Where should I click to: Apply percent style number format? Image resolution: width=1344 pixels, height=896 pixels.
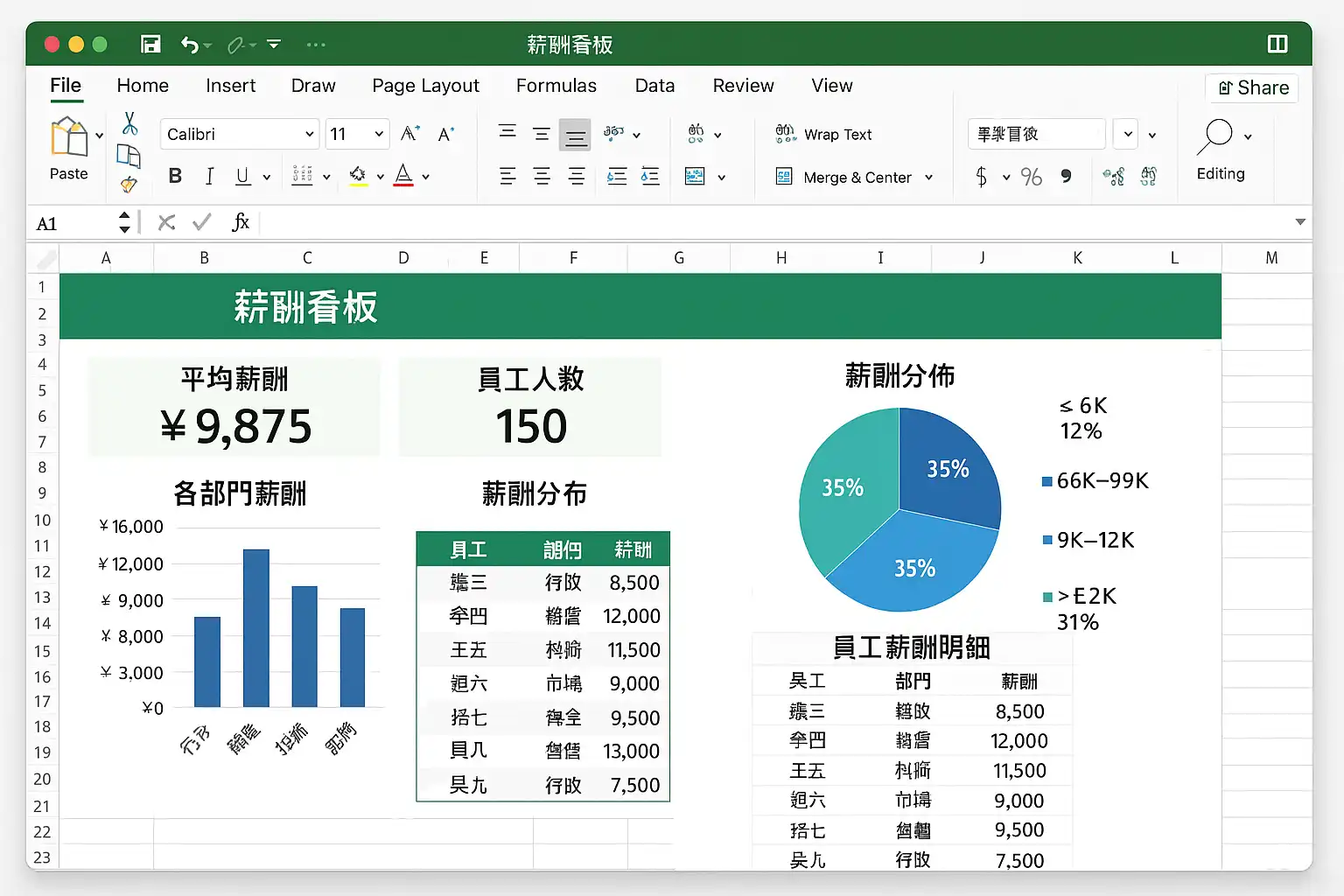point(1032,178)
